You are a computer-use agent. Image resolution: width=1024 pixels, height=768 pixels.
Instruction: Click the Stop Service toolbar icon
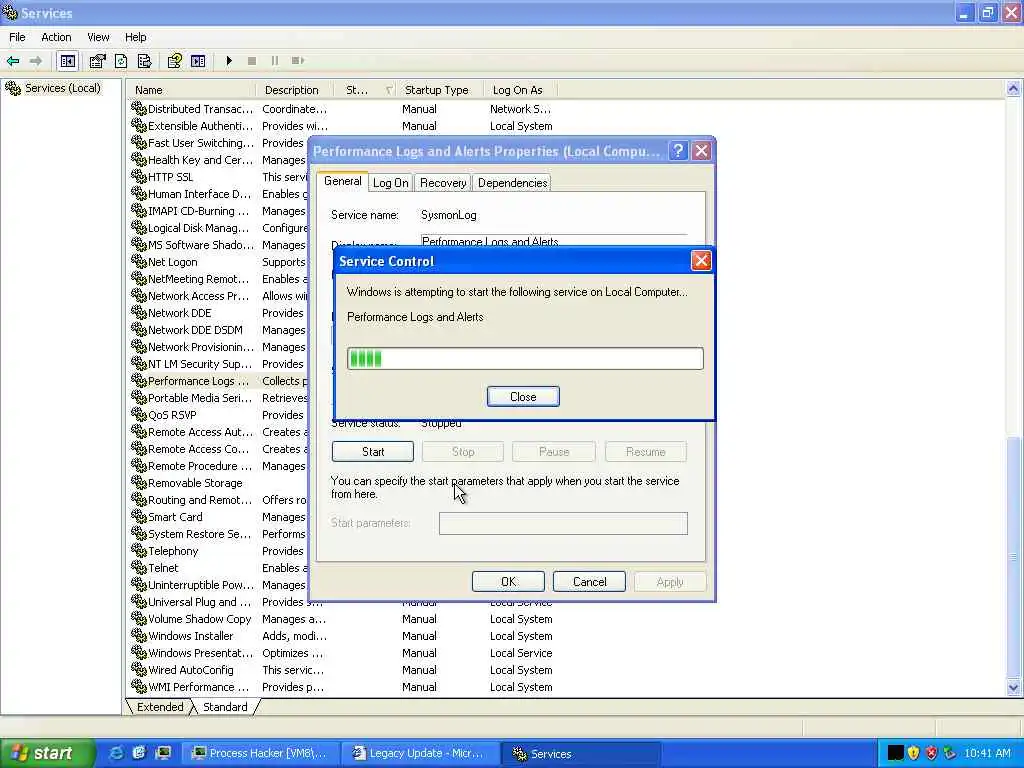251,61
